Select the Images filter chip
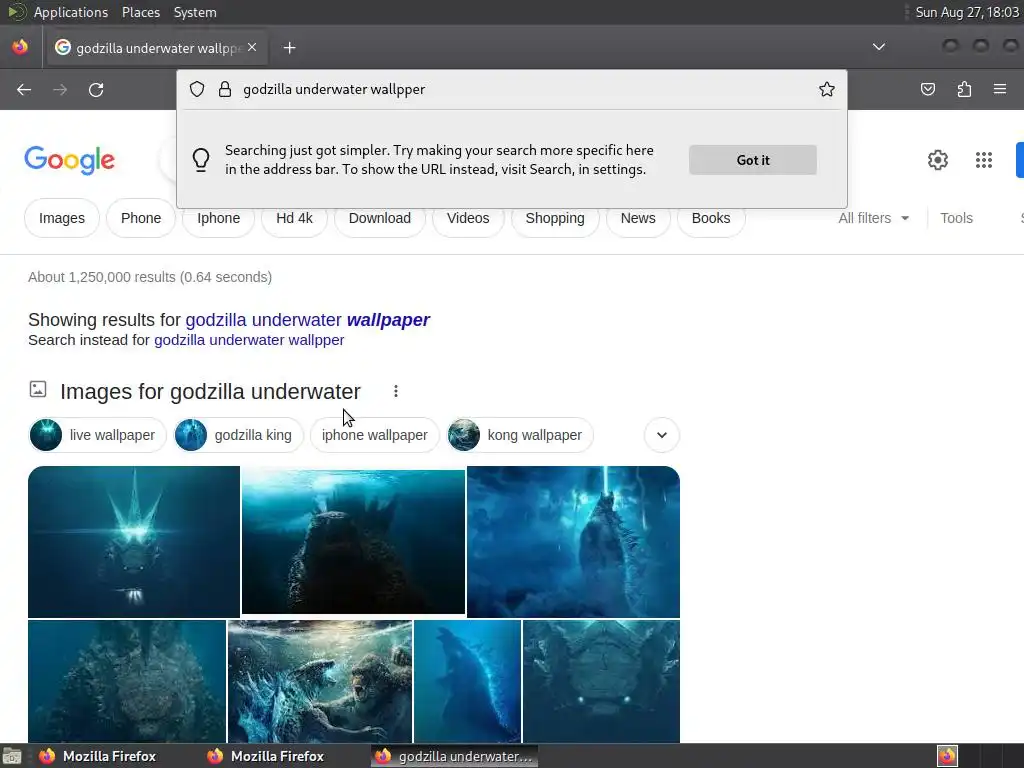The image size is (1024, 768). (x=61, y=218)
